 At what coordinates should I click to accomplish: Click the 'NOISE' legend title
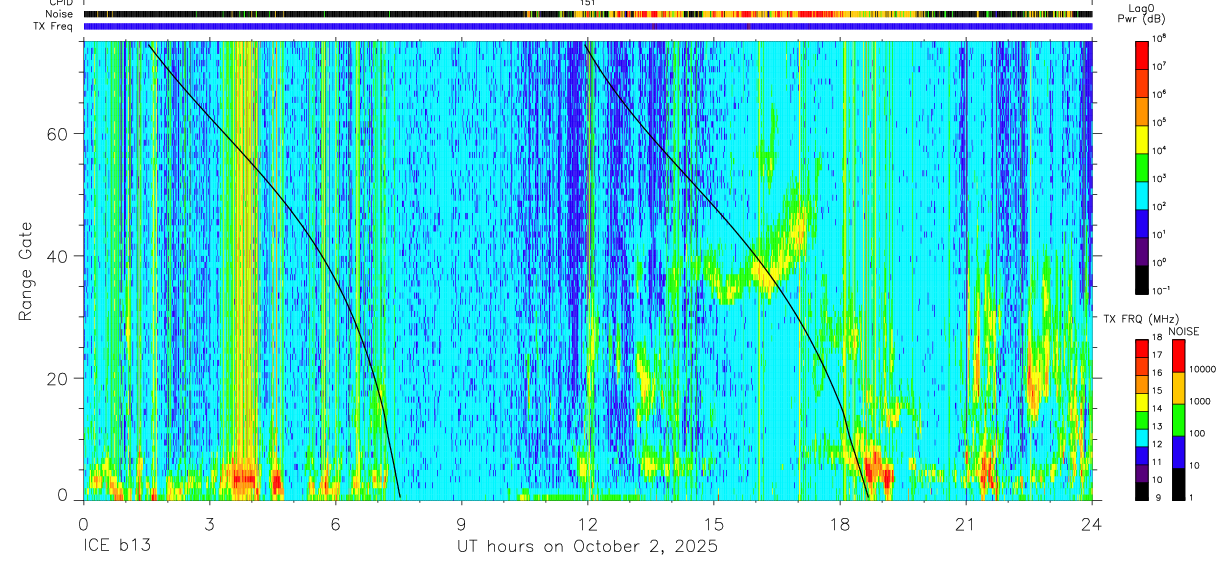(1183, 330)
